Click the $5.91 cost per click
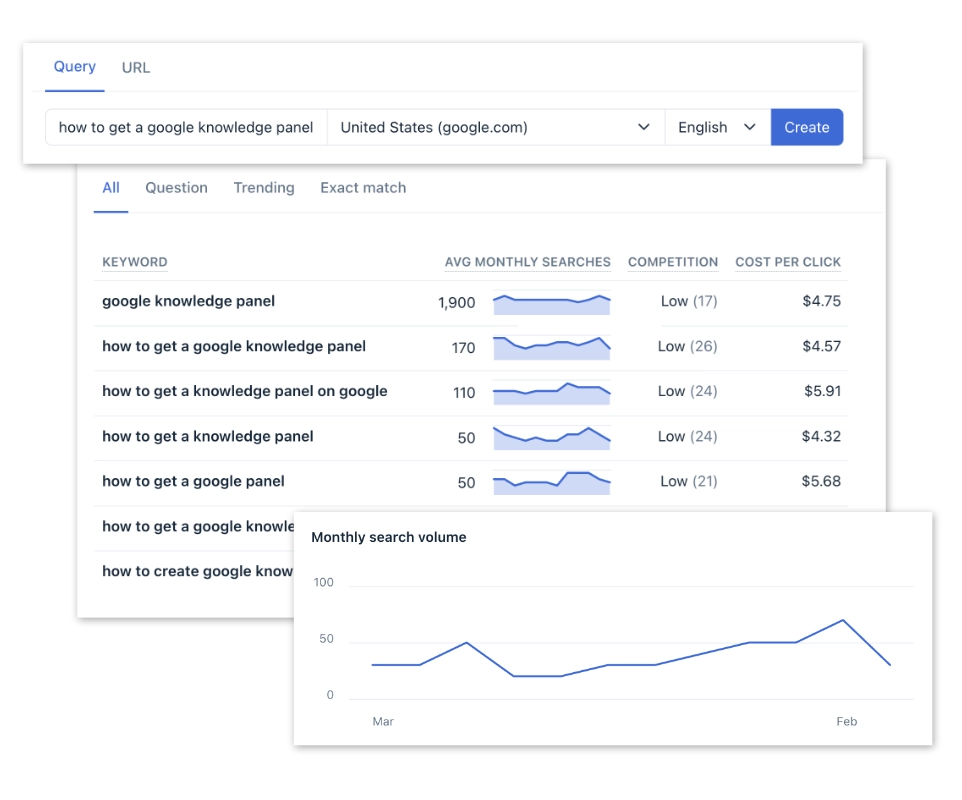This screenshot has width=962, height=800. pos(822,391)
